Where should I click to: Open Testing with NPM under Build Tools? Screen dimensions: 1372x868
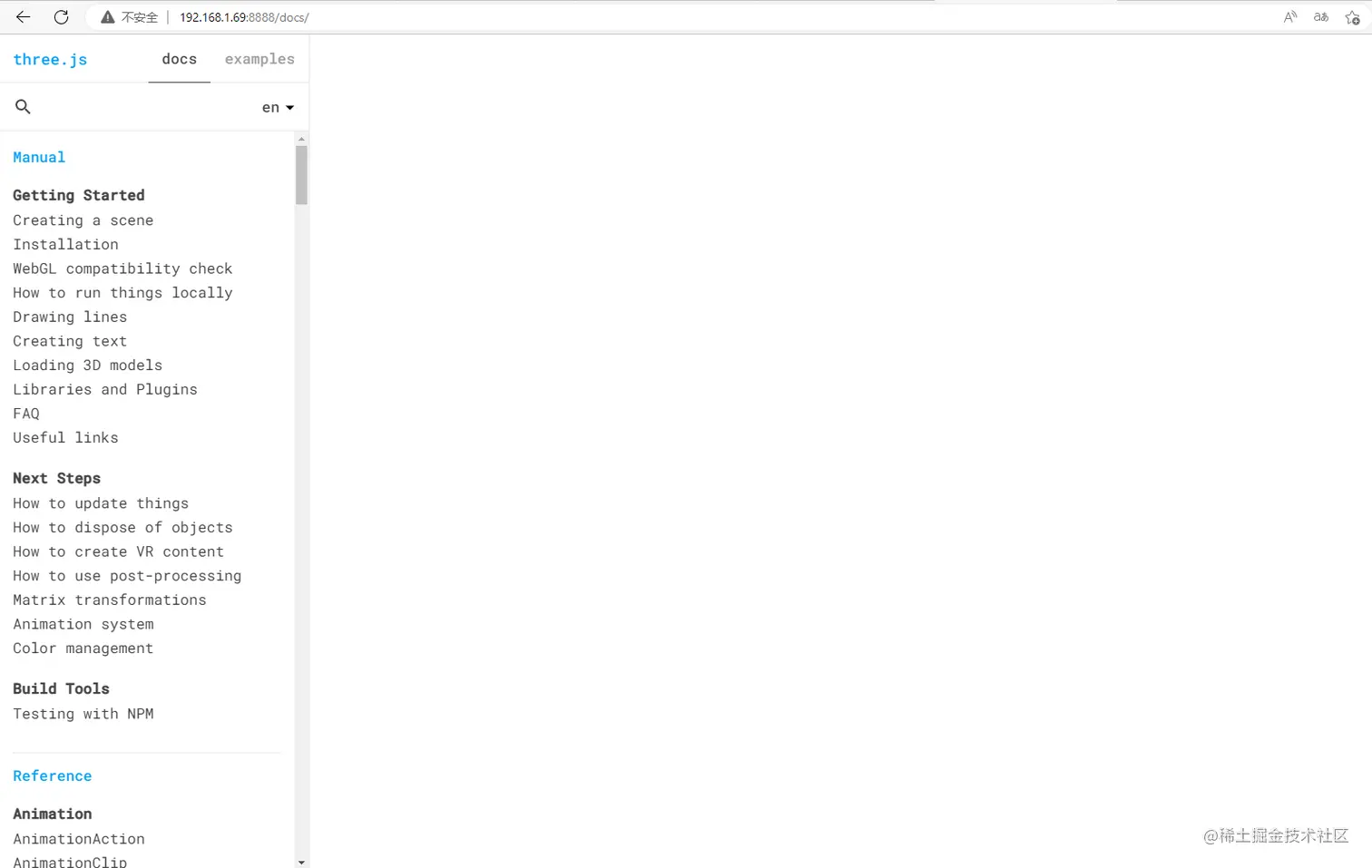click(x=83, y=714)
